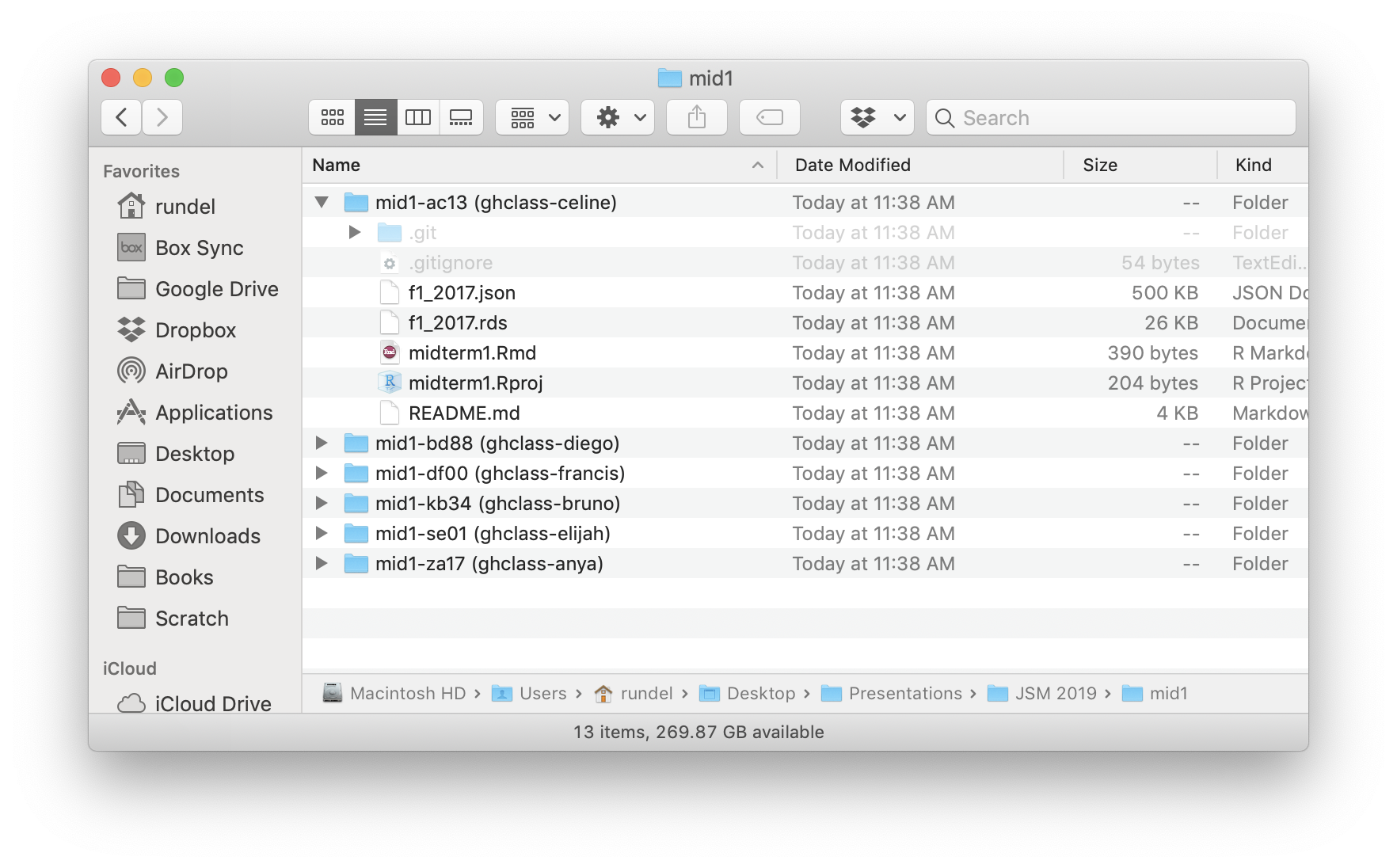The height and width of the screenshot is (868, 1397).
Task: Click Presentations in path bar
Action: coord(892,693)
